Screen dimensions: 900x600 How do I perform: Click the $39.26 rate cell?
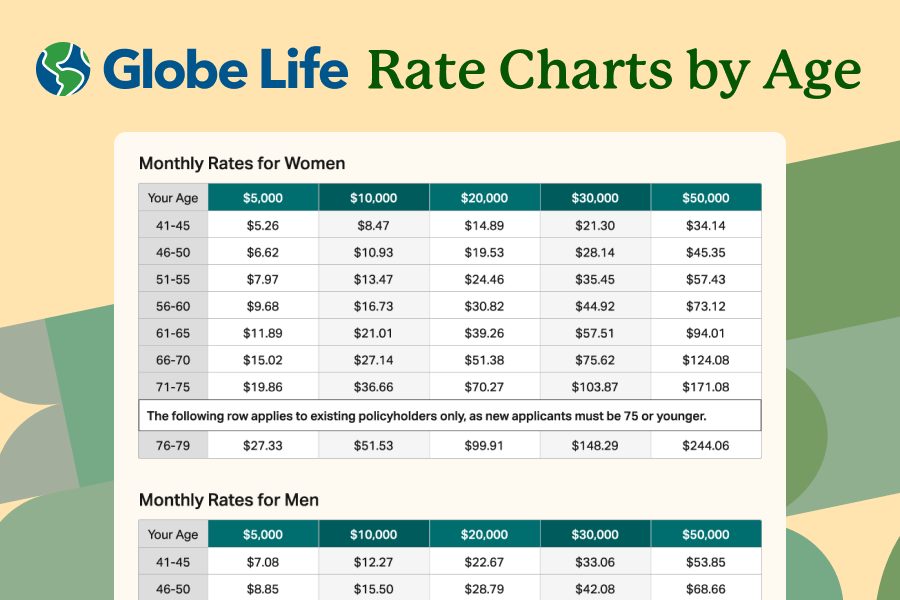coord(485,333)
